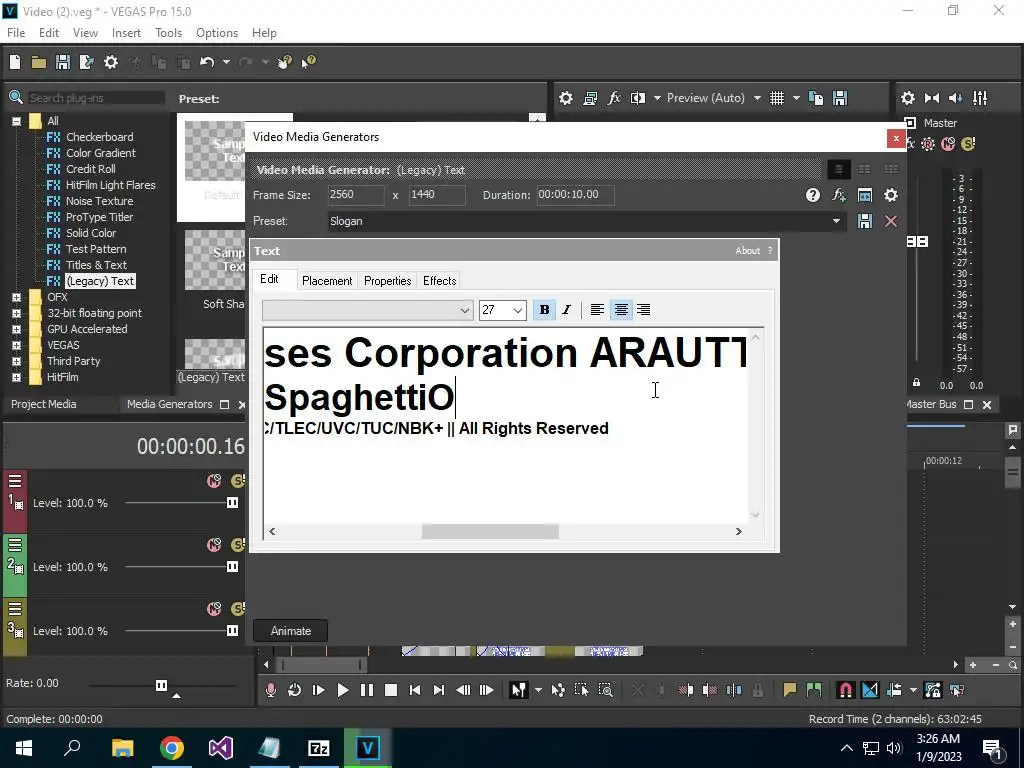
Task: Select the Credit Roll generator
Action: pos(91,168)
